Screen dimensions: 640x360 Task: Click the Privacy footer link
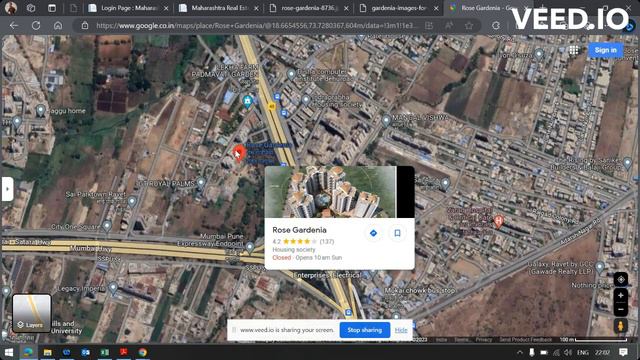(484, 340)
